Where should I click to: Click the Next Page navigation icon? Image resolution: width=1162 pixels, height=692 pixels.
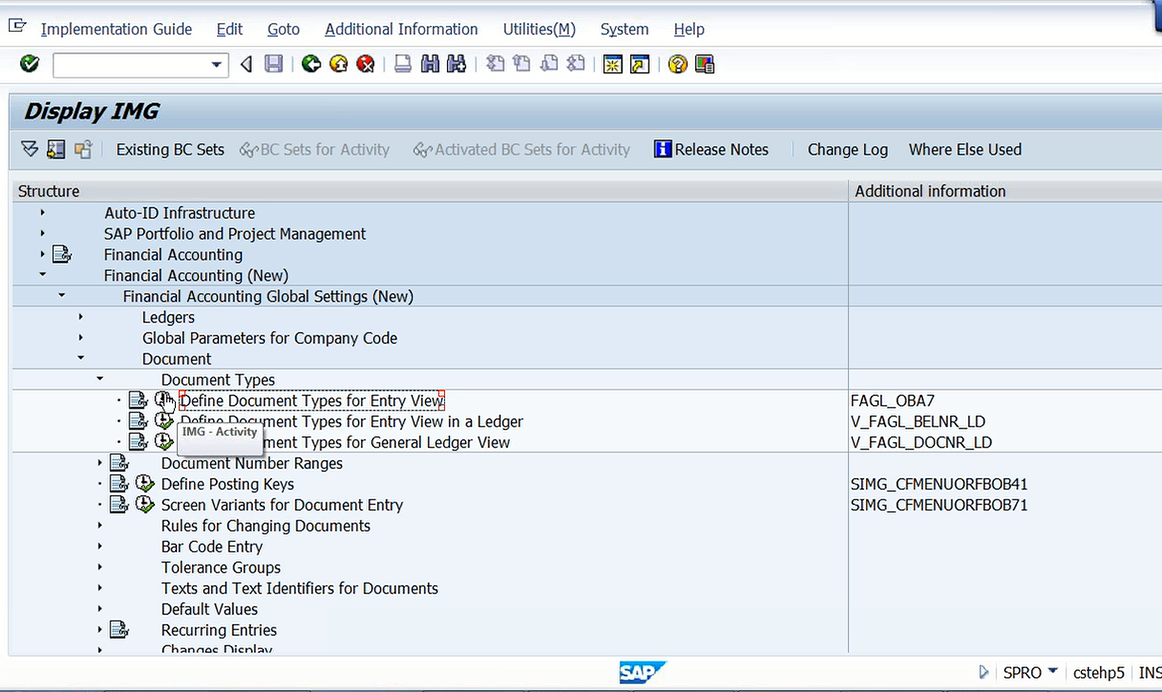click(549, 64)
